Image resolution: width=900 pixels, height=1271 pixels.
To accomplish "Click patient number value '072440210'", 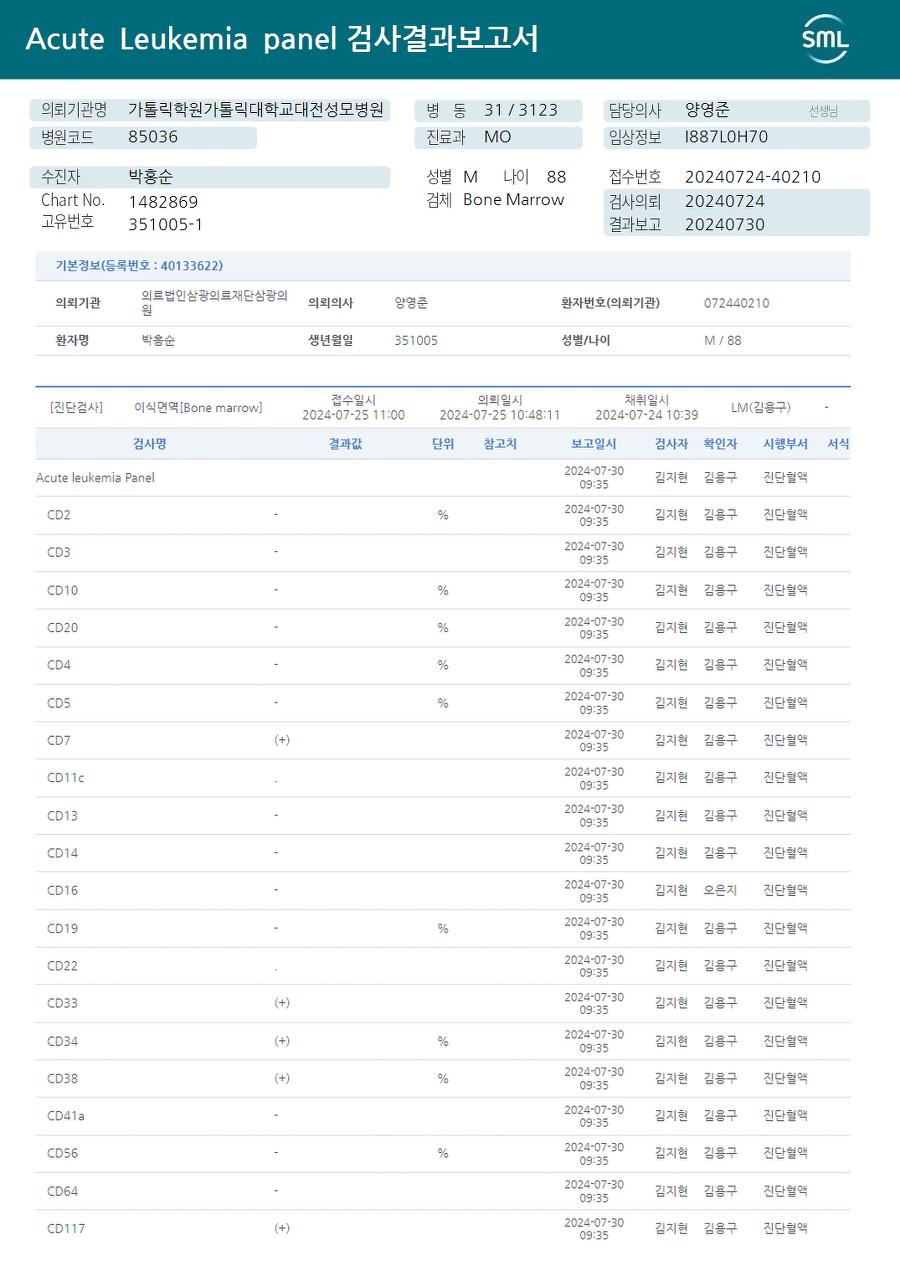I will coord(737,303).
